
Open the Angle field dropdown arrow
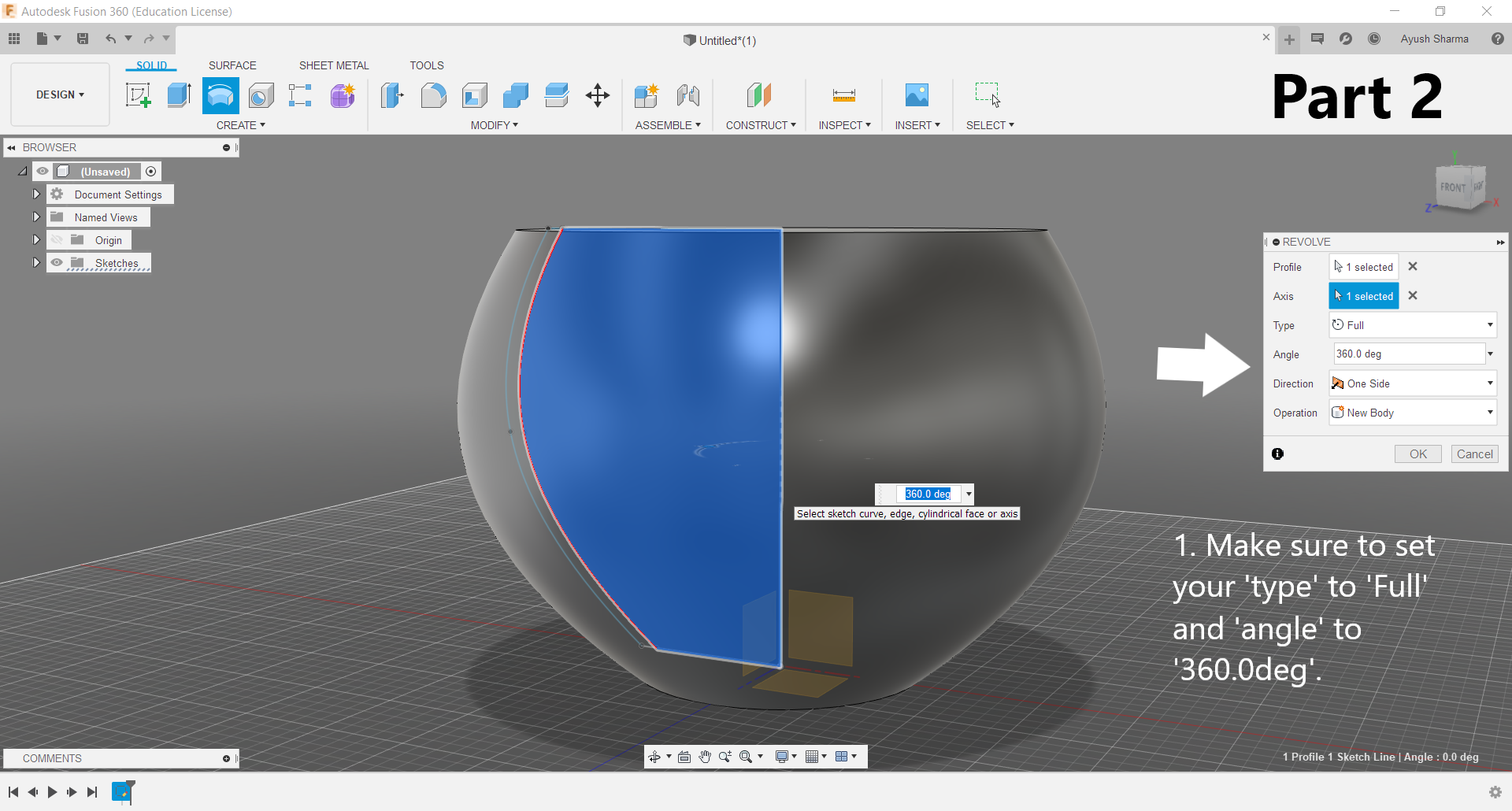coord(1491,354)
